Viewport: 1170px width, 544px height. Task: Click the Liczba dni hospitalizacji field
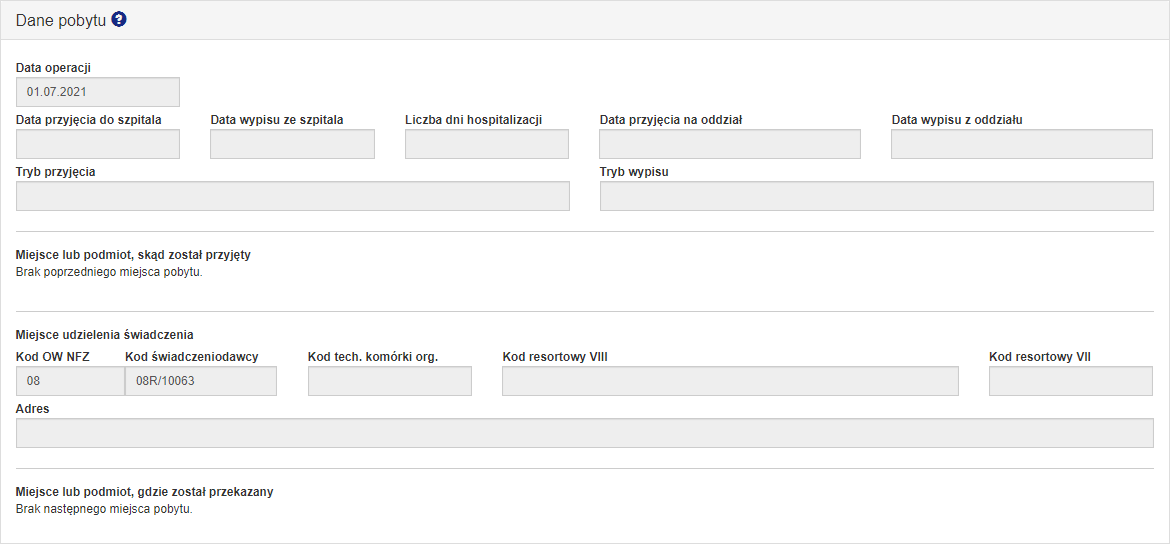point(486,144)
